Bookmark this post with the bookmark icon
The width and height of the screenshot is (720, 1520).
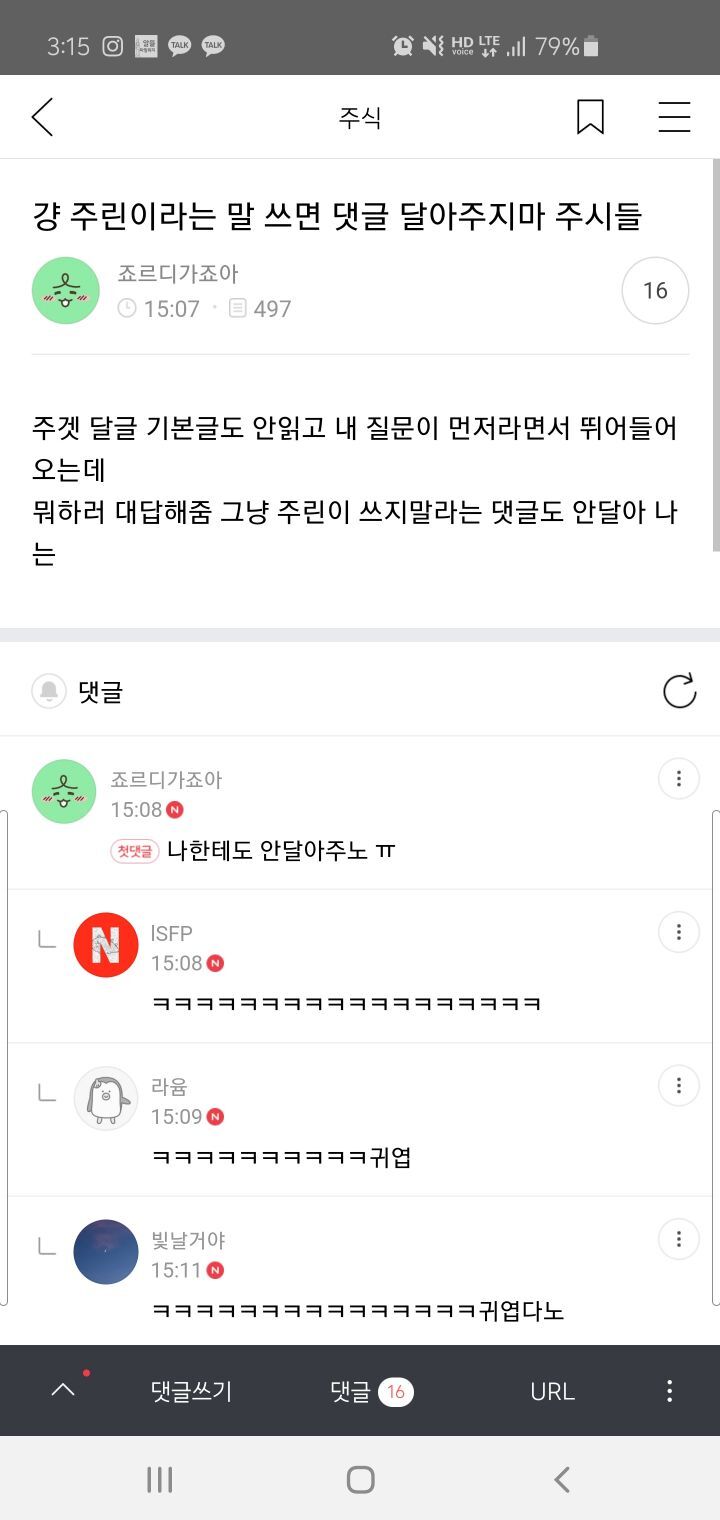coord(590,117)
